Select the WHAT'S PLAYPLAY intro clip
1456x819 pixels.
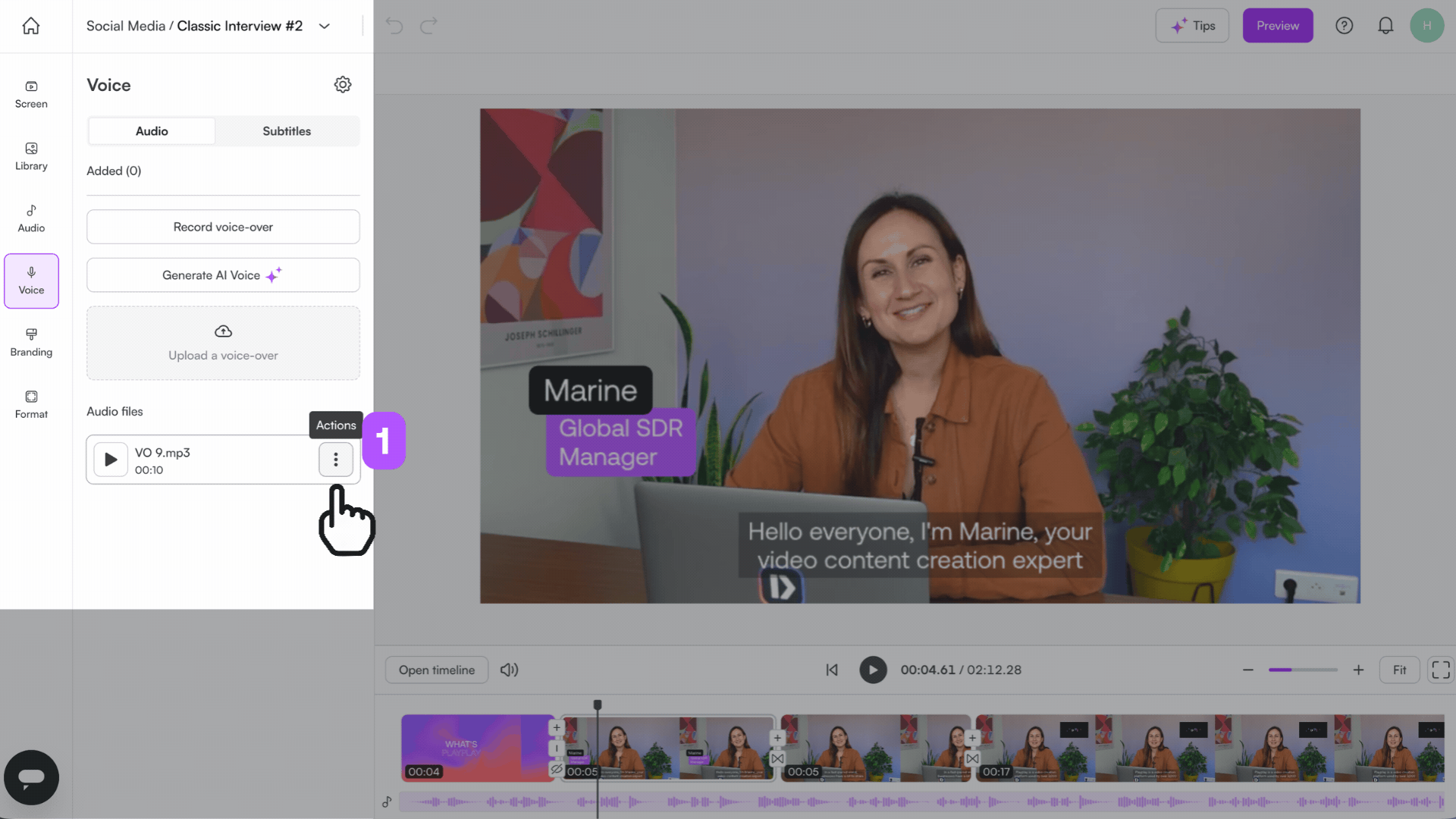476,748
